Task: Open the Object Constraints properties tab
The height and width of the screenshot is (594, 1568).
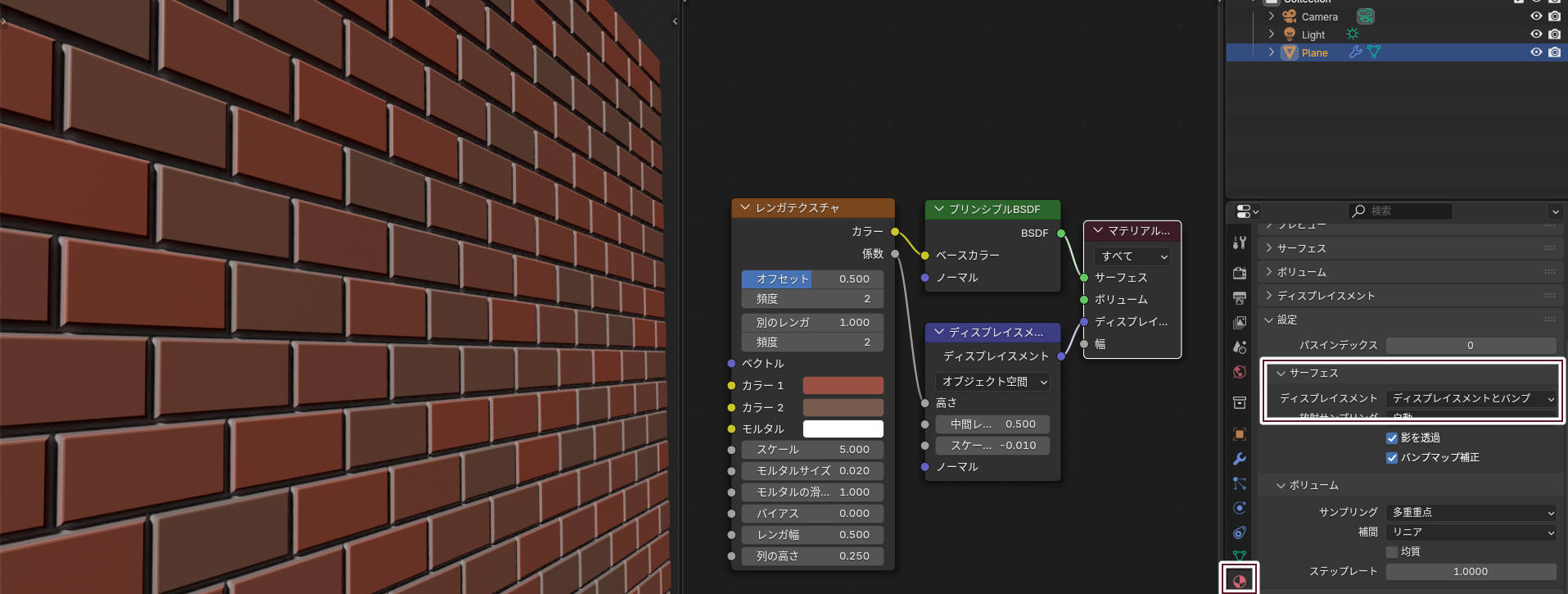Action: point(1240,533)
